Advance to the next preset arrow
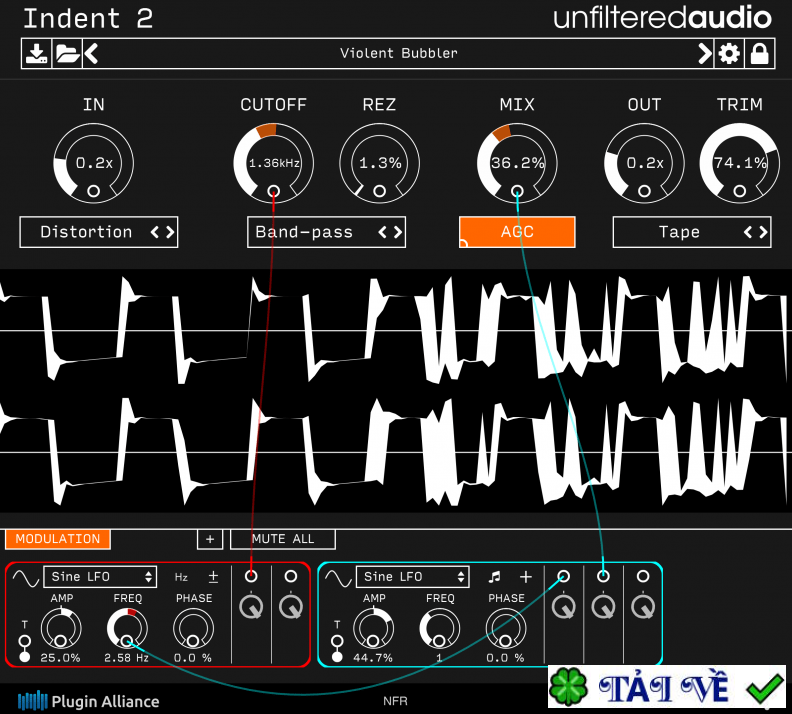This screenshot has width=792, height=714. 704,54
